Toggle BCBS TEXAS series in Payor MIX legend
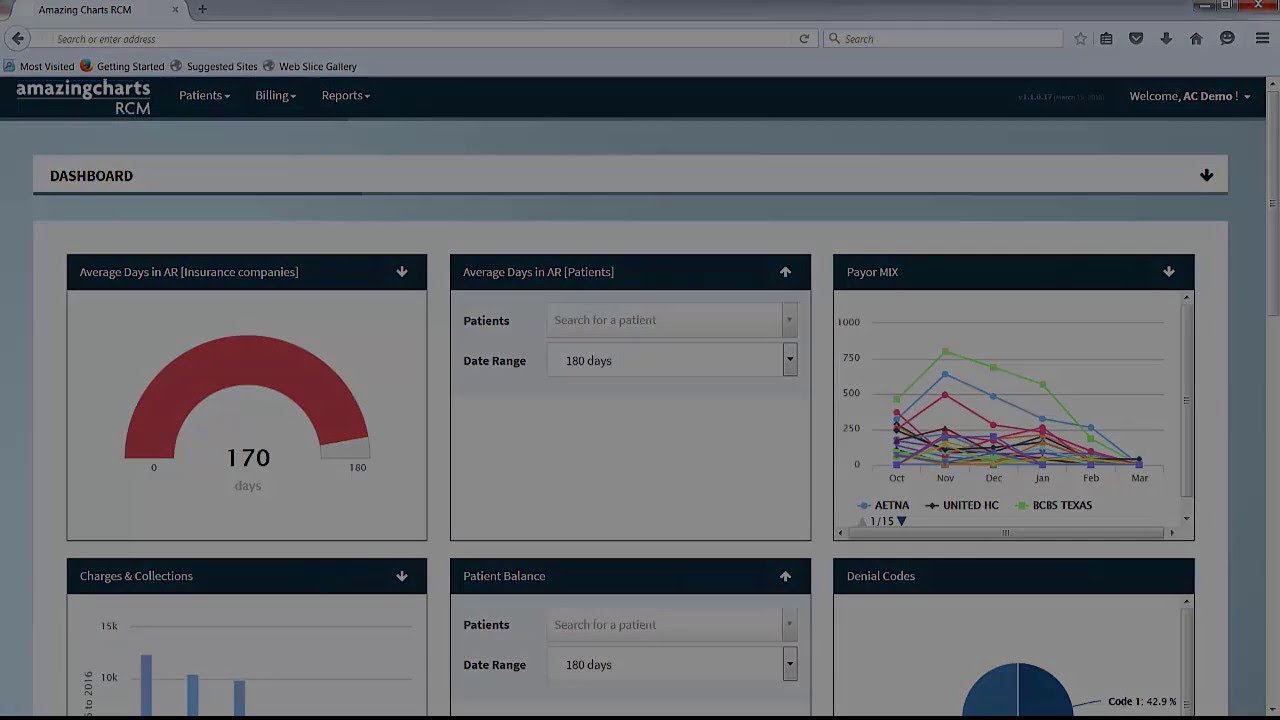1280x720 pixels. click(x=1053, y=505)
